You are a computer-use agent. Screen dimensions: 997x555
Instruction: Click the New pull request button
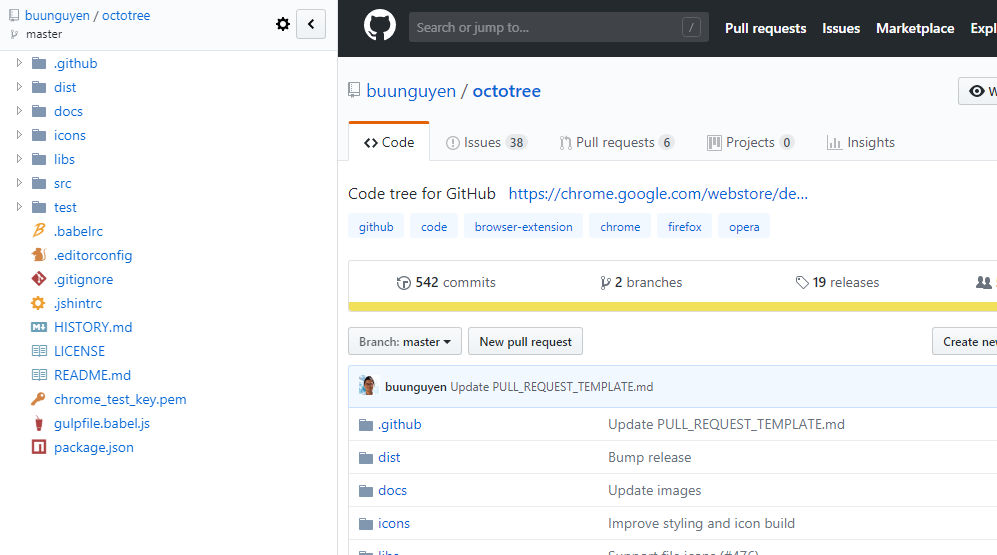coord(525,341)
